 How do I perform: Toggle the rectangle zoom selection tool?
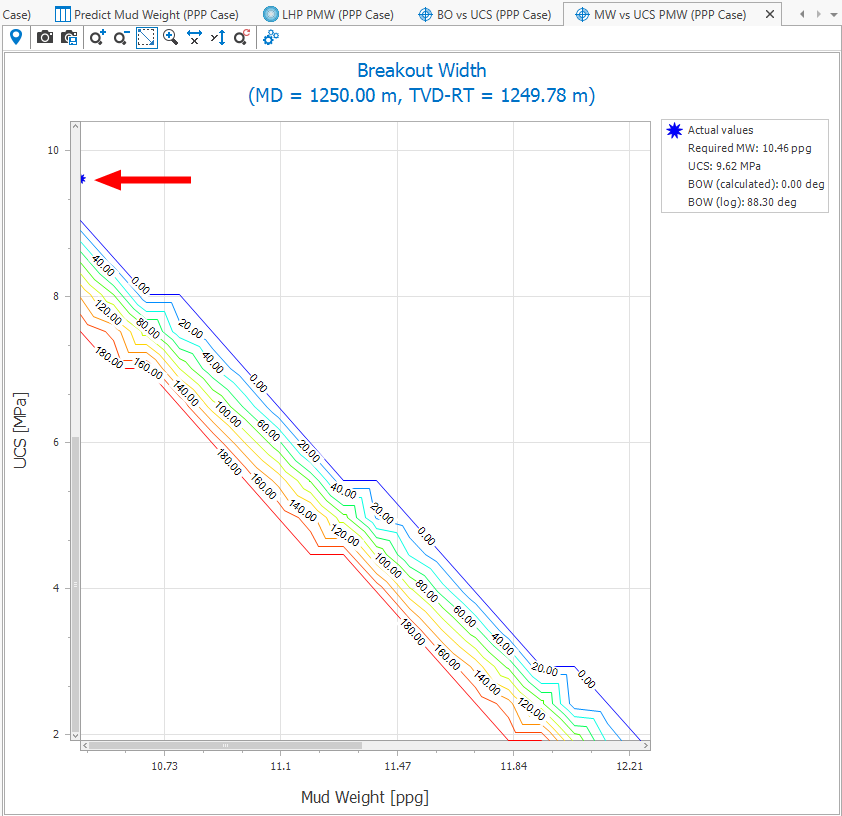click(146, 37)
